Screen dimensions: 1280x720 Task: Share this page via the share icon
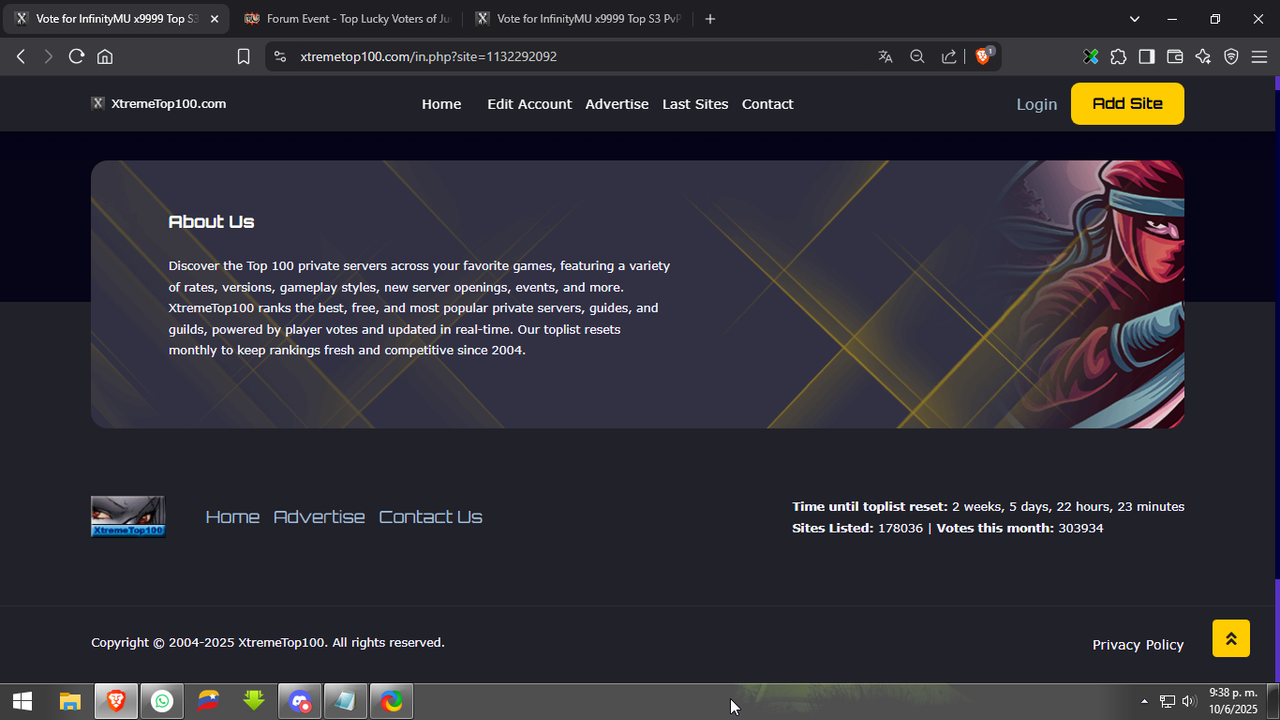(x=949, y=57)
